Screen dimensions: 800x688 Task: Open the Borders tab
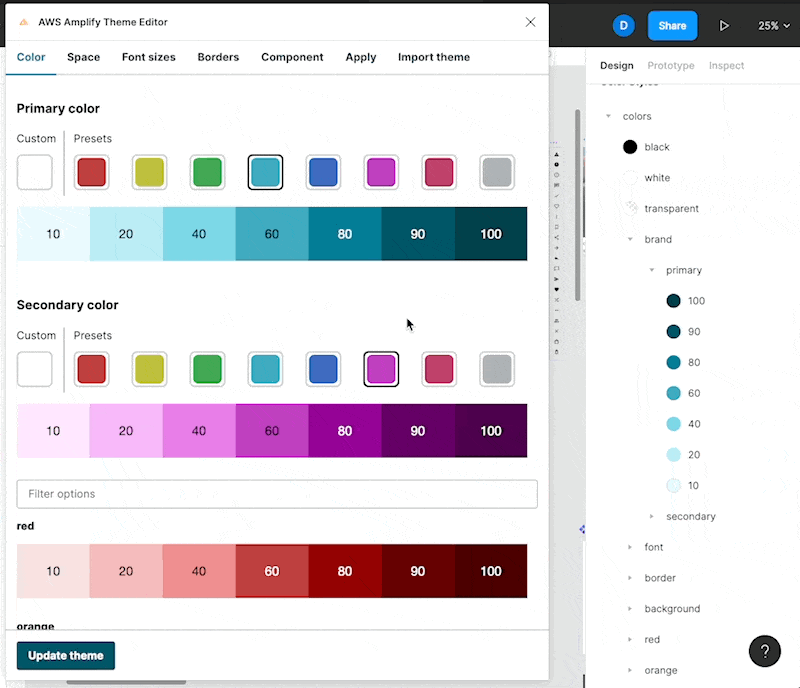218,57
